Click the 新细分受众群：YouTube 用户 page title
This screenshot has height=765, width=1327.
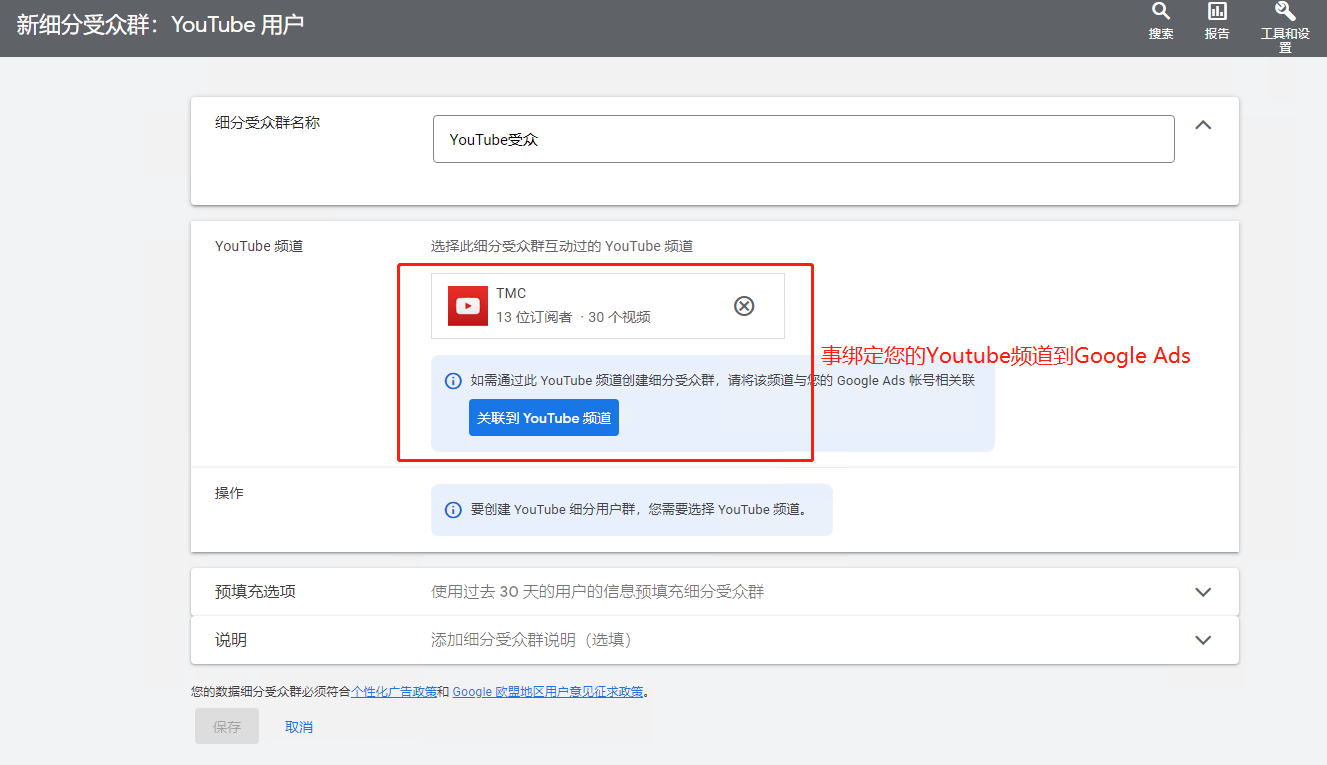click(x=160, y=26)
